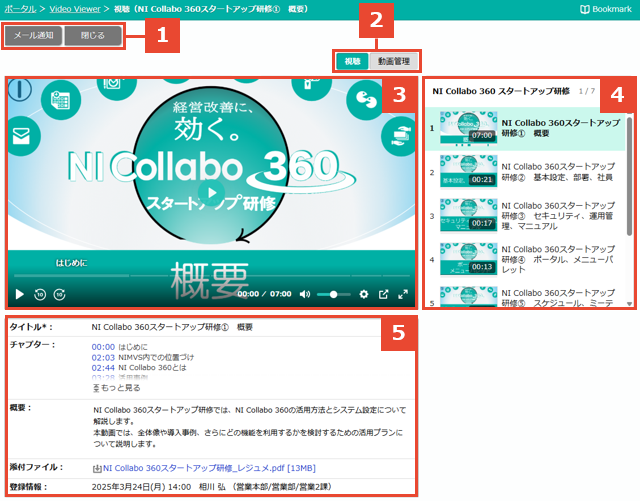This screenshot has height=501, width=640.
Task: Click the playlist scrollbar down arrow
Action: (x=629, y=304)
